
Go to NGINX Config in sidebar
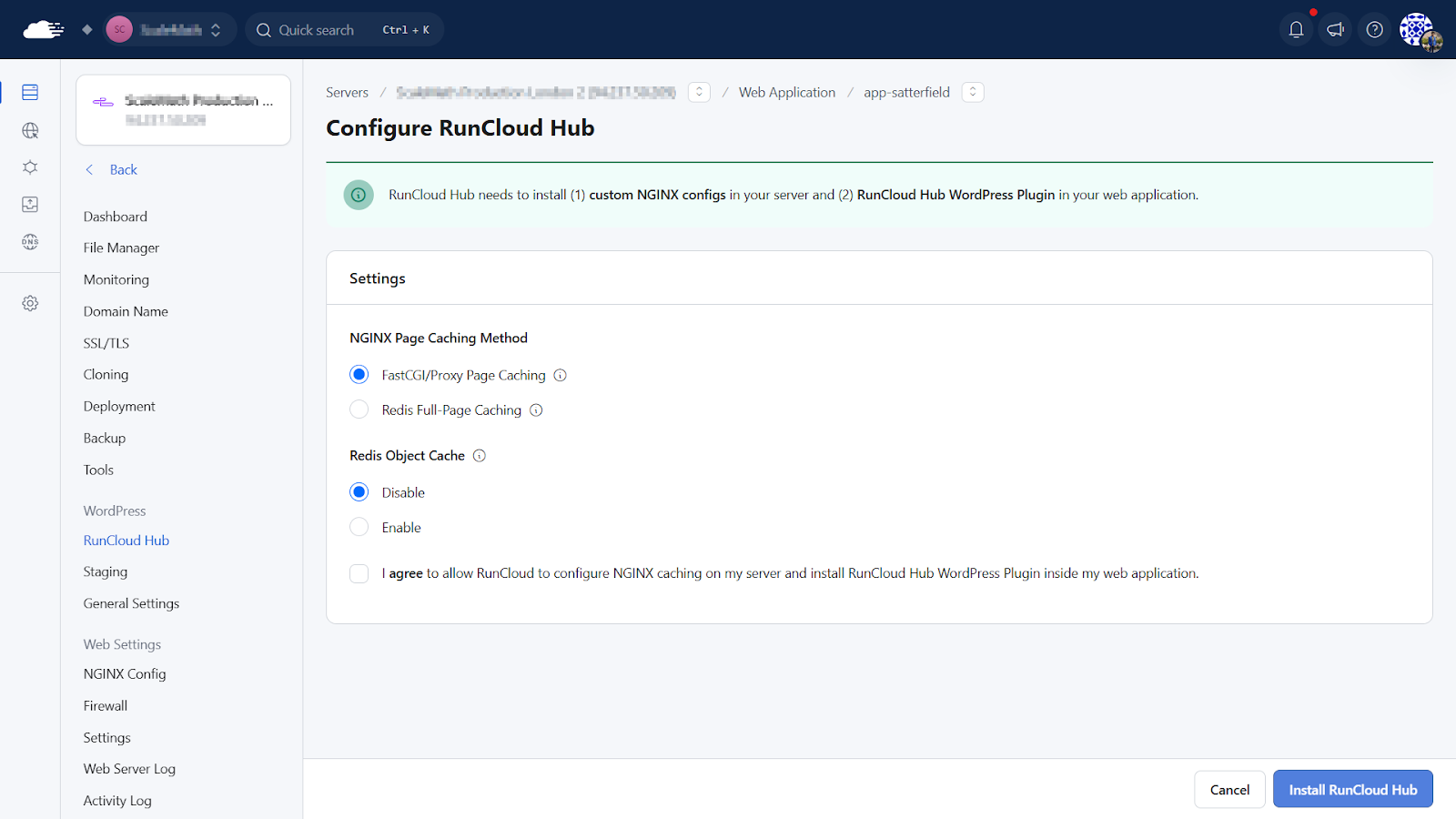(125, 674)
